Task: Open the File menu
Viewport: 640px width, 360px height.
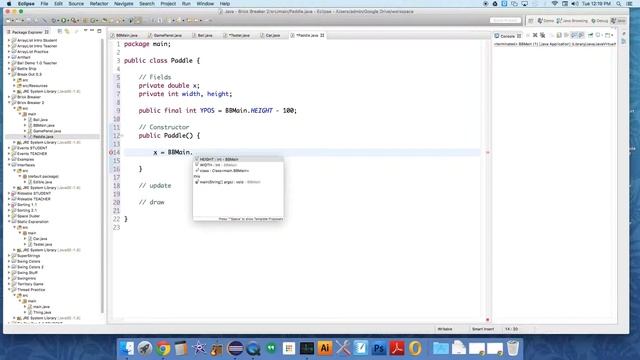Action: [44, 4]
